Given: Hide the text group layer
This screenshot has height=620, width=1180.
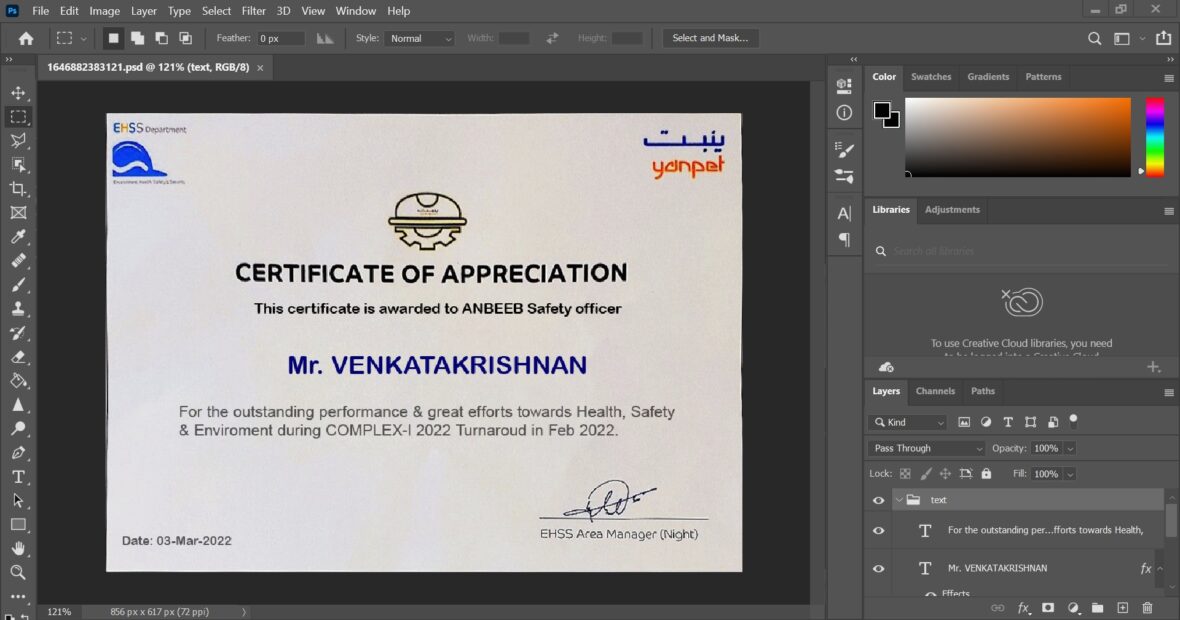Looking at the screenshot, I should coord(878,500).
